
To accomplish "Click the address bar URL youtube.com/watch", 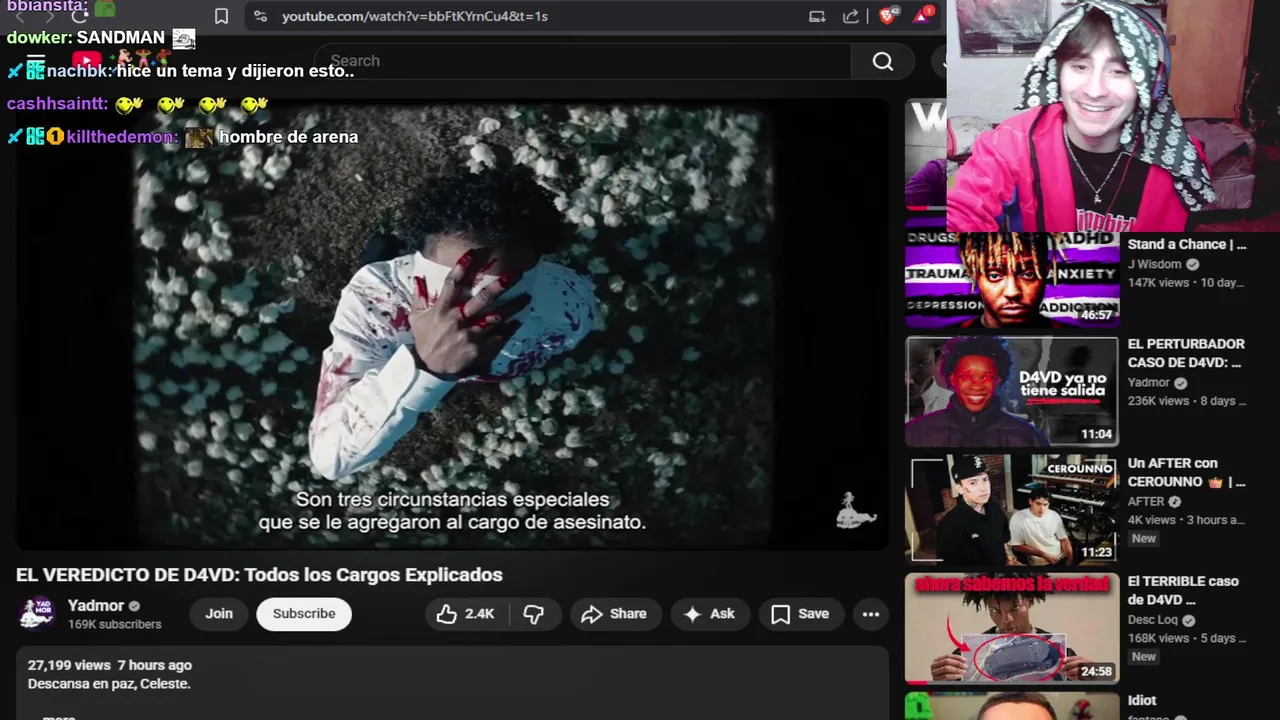I will (415, 16).
